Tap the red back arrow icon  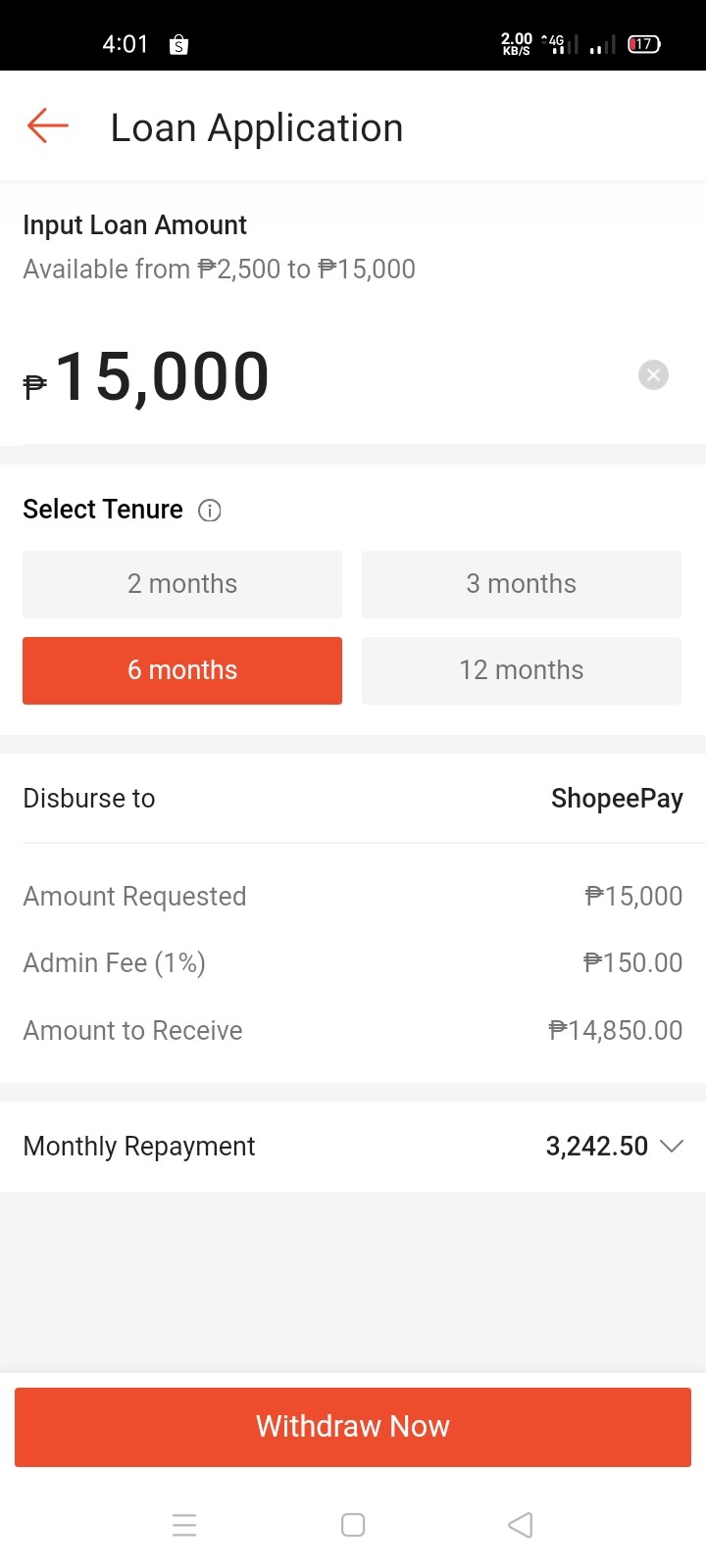(47, 126)
